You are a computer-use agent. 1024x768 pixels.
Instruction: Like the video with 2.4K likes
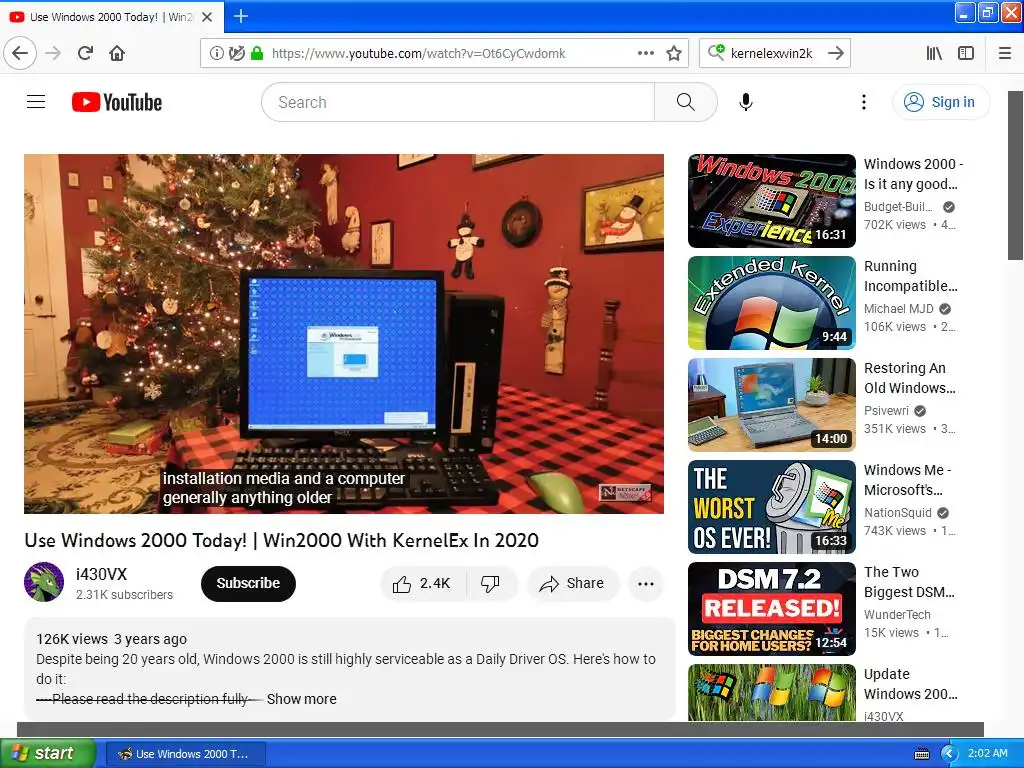coord(423,583)
